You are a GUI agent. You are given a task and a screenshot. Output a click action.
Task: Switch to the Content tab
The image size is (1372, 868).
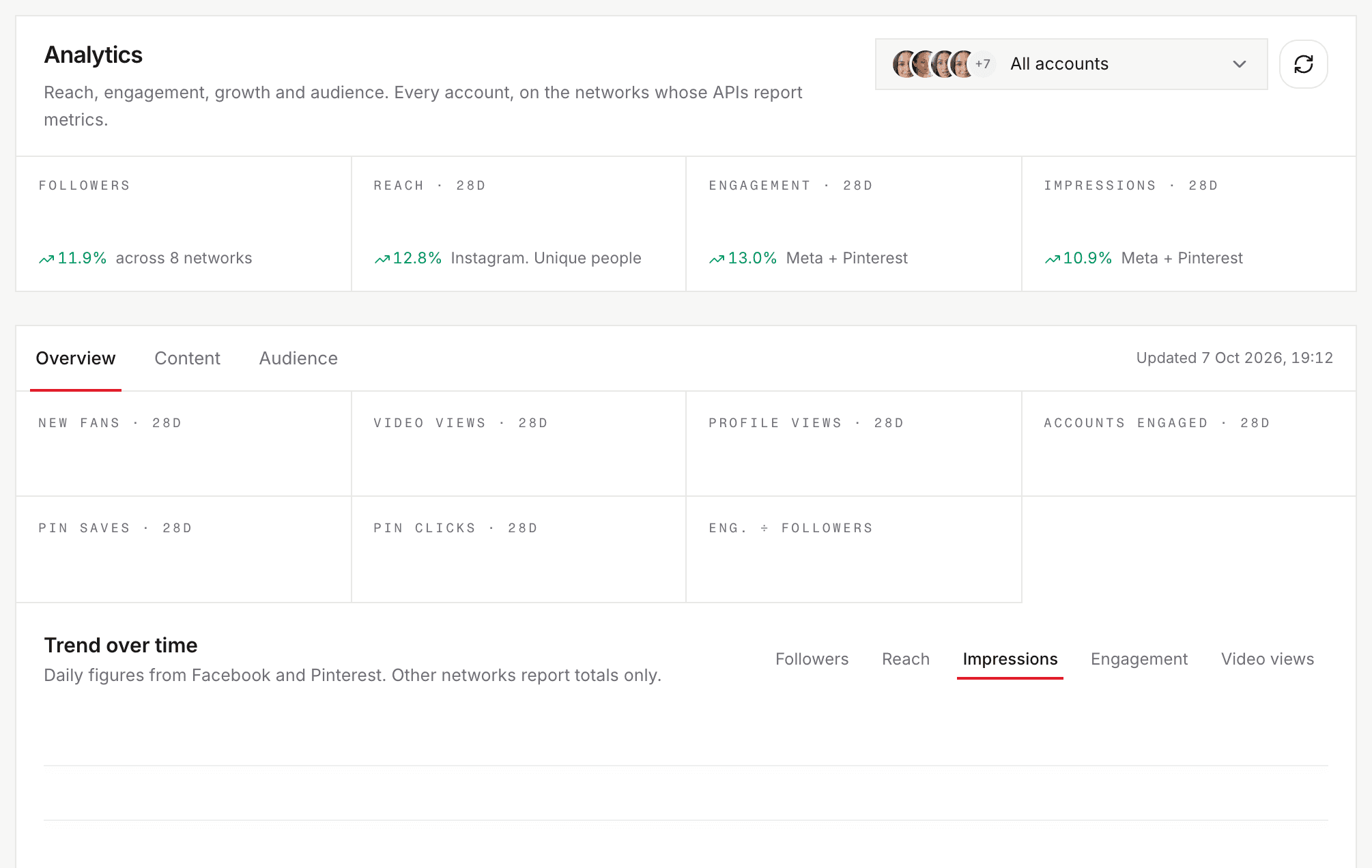(187, 358)
